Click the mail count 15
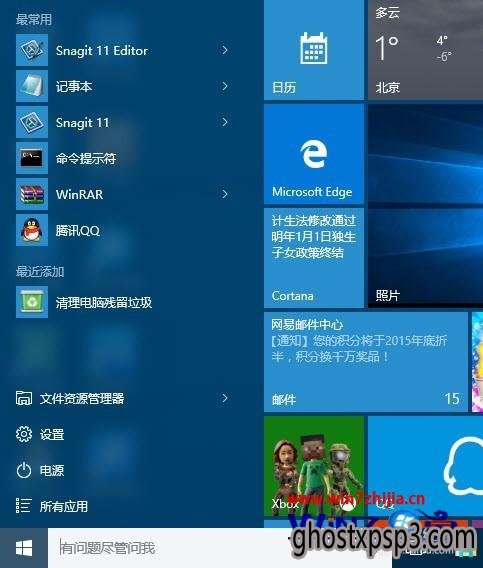The width and height of the screenshot is (483, 568). 452,399
